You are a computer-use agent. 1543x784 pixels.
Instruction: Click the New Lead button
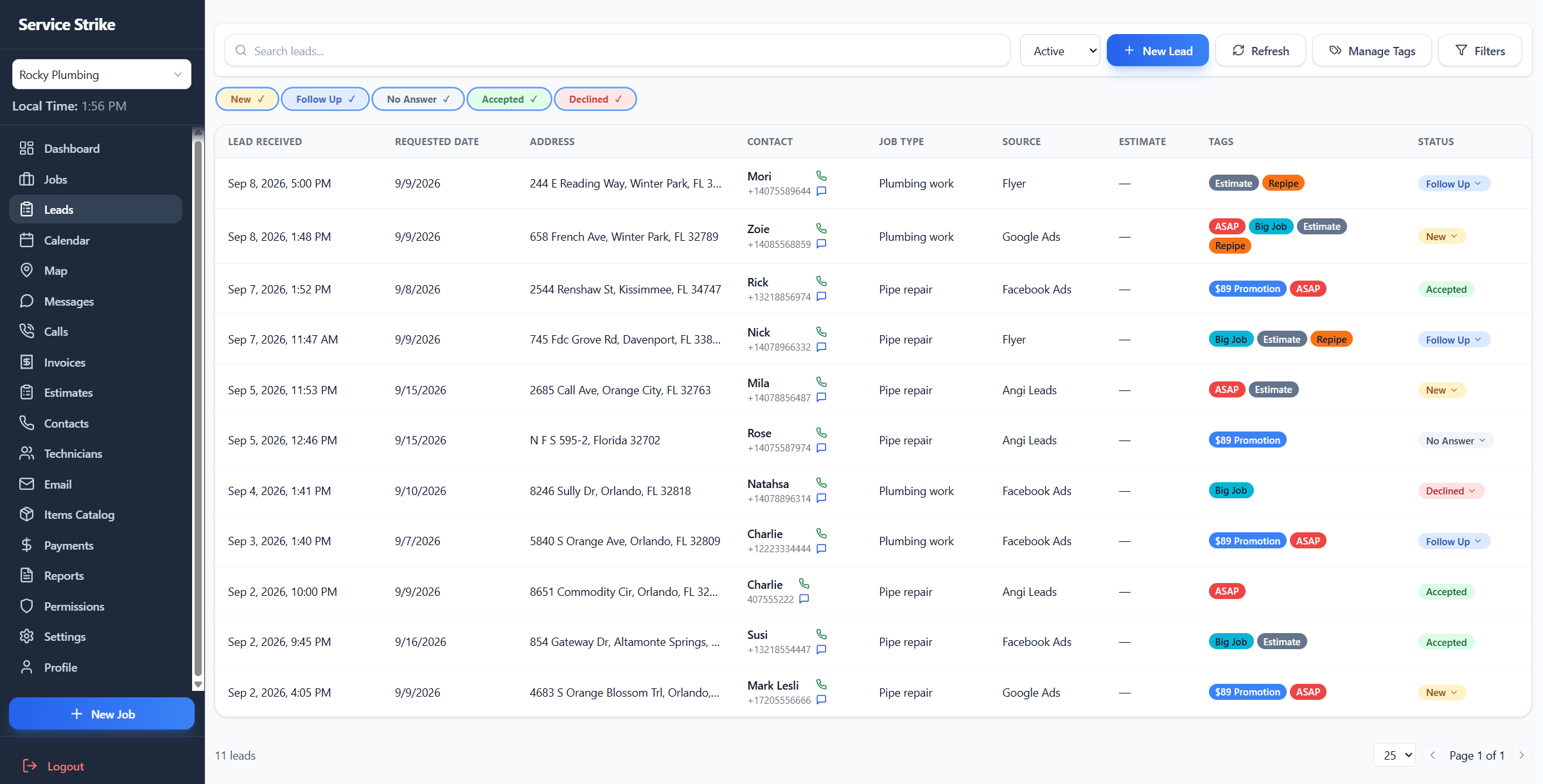coord(1158,51)
